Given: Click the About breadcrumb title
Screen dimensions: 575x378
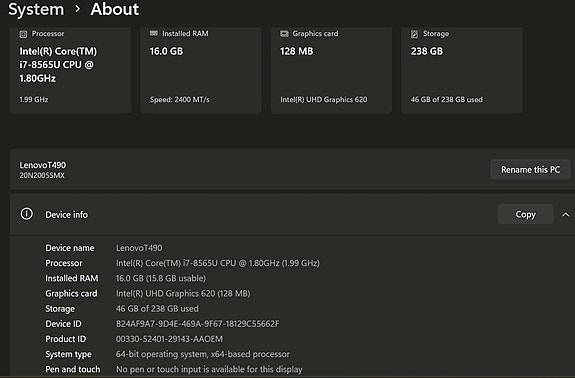Looking at the screenshot, I should click(115, 9).
